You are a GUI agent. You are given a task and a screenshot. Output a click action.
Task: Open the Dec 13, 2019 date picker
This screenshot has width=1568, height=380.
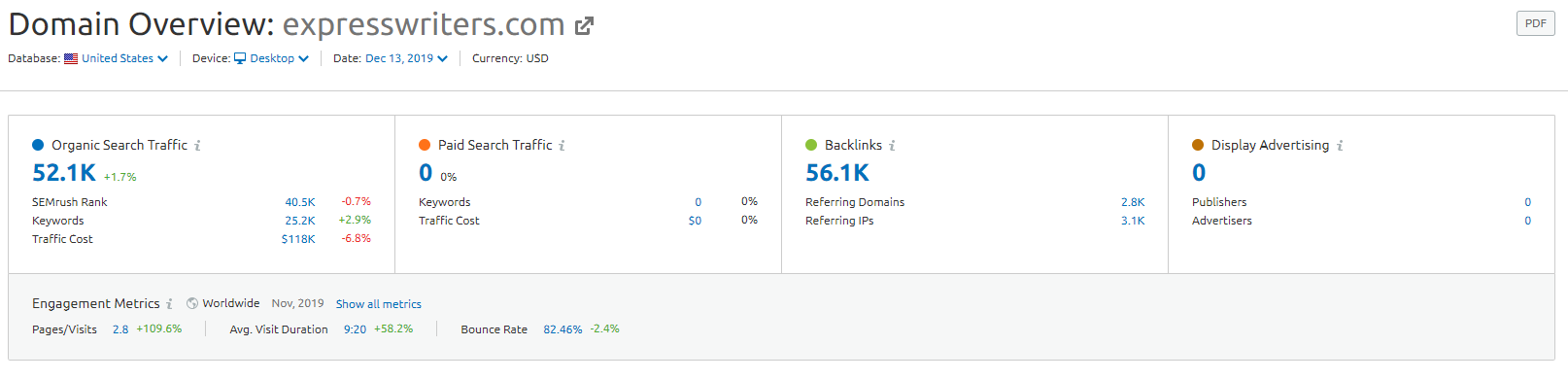tap(406, 58)
